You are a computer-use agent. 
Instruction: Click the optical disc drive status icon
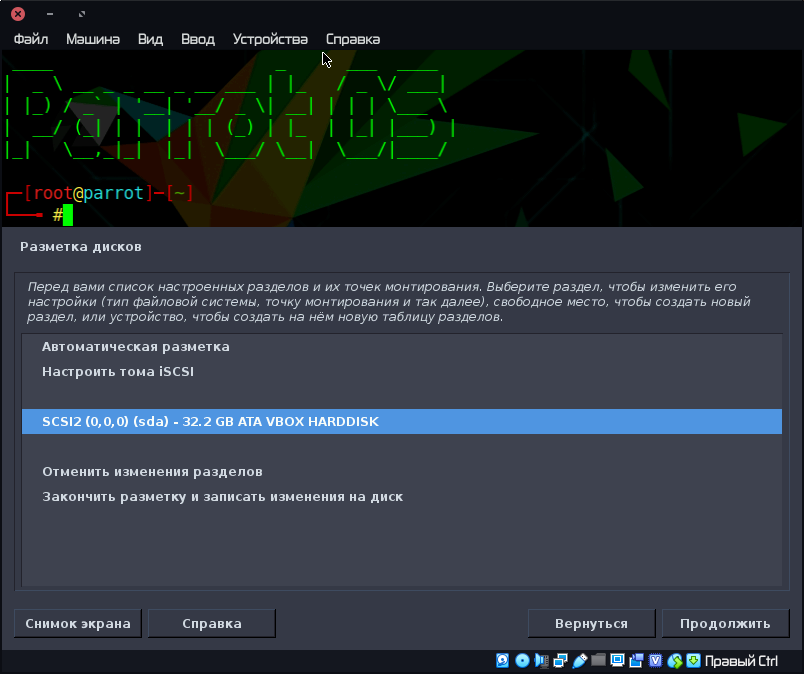pos(522,660)
